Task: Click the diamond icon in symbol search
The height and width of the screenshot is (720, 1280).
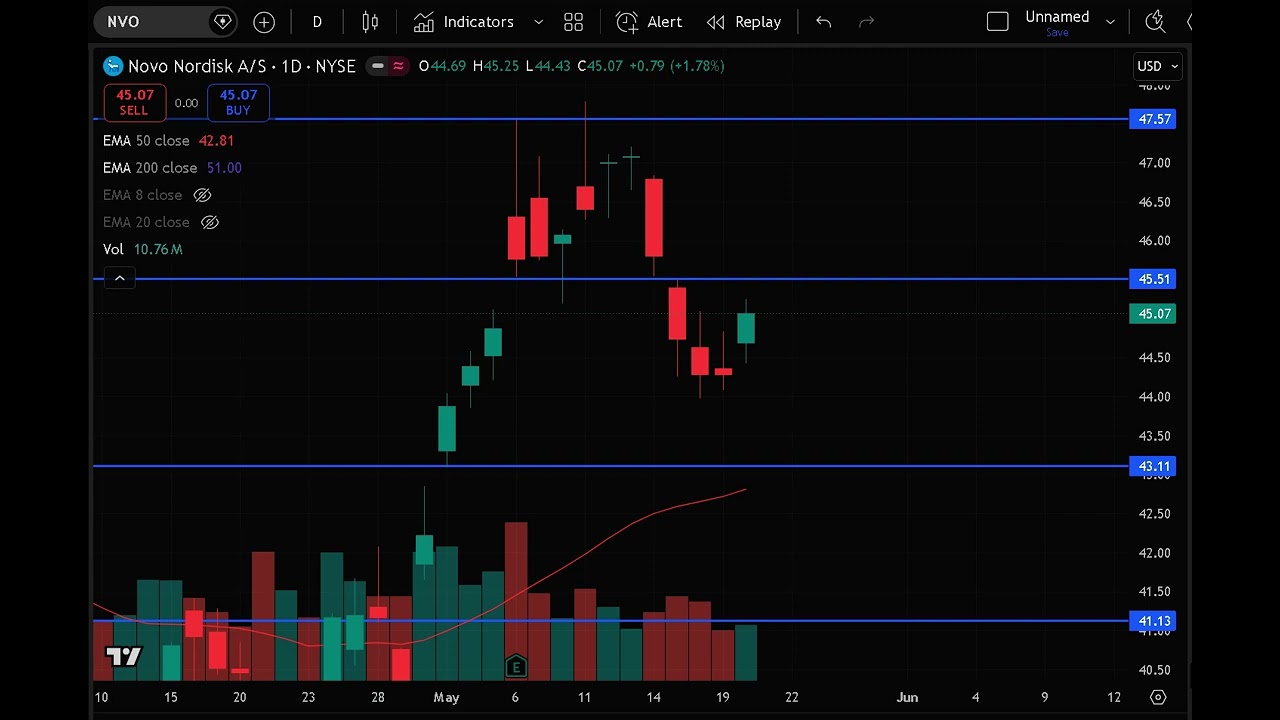Action: [222, 21]
